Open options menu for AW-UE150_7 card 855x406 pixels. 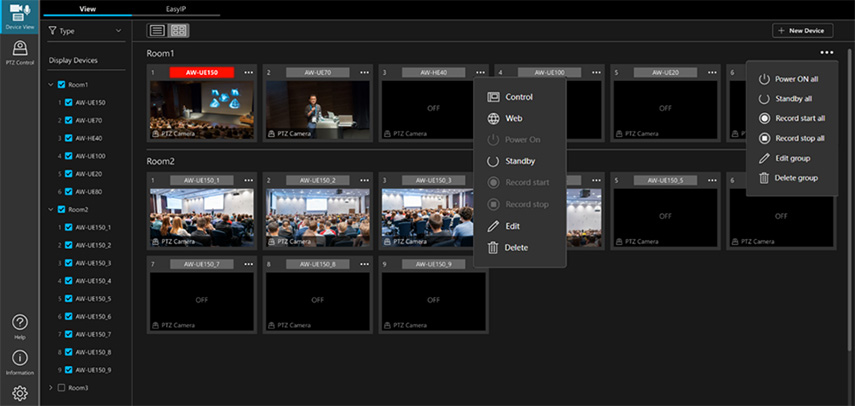pos(249,264)
